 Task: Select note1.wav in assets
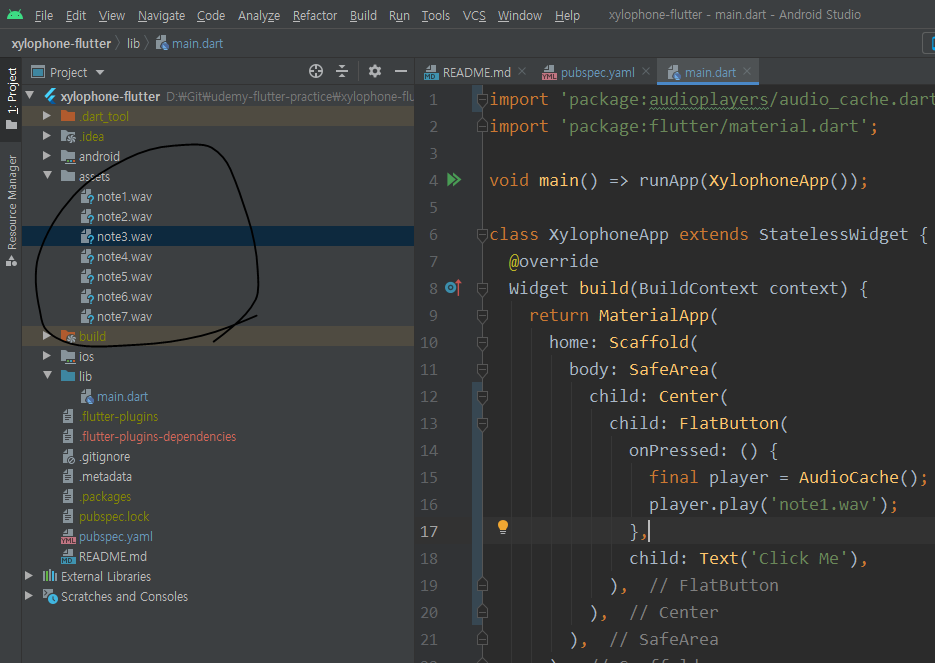124,196
